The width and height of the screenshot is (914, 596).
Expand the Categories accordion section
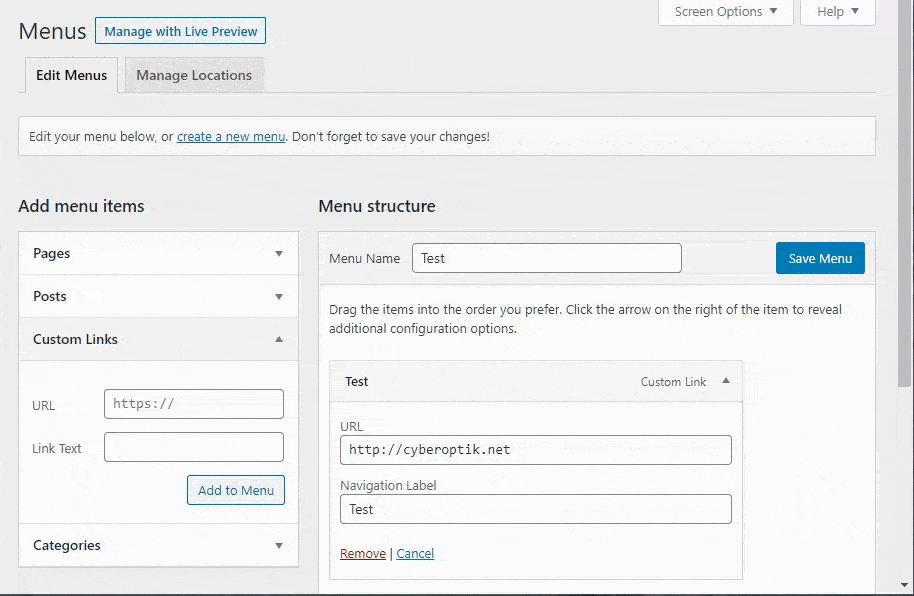tap(157, 545)
